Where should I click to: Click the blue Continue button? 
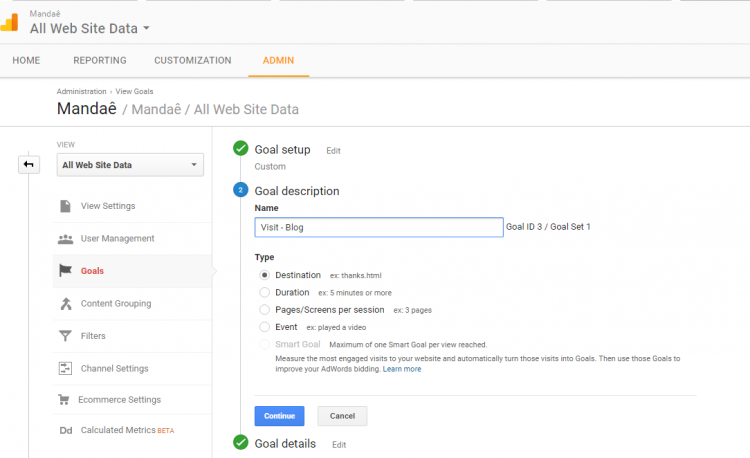[x=279, y=416]
